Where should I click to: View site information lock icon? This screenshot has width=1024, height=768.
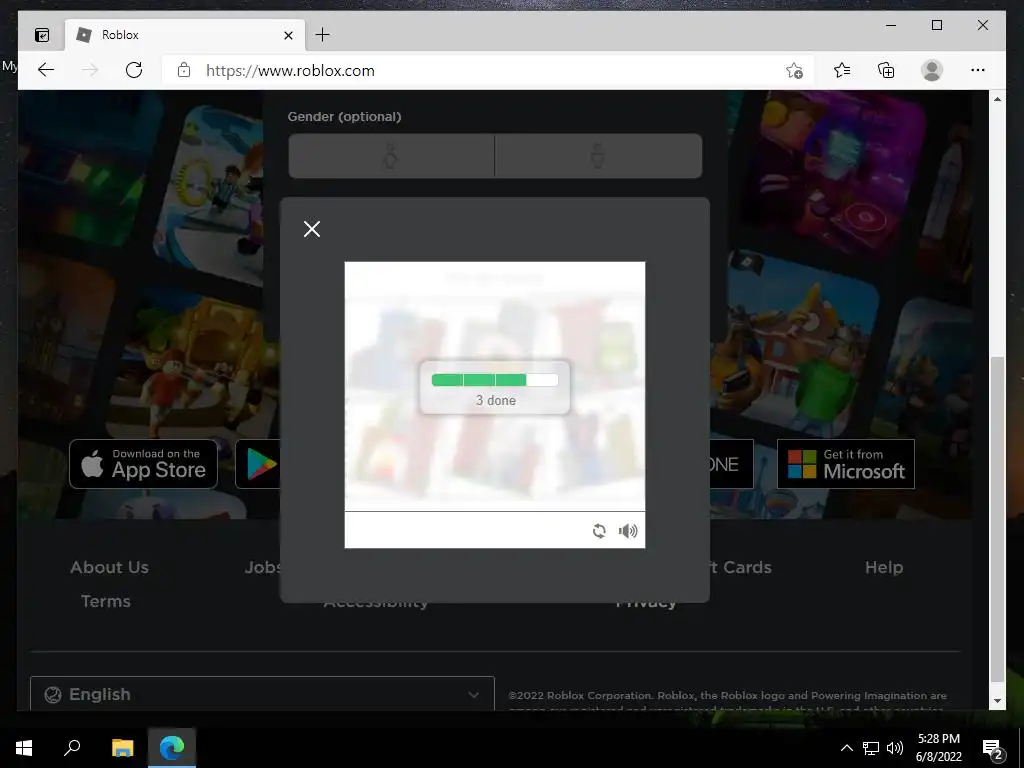point(184,70)
